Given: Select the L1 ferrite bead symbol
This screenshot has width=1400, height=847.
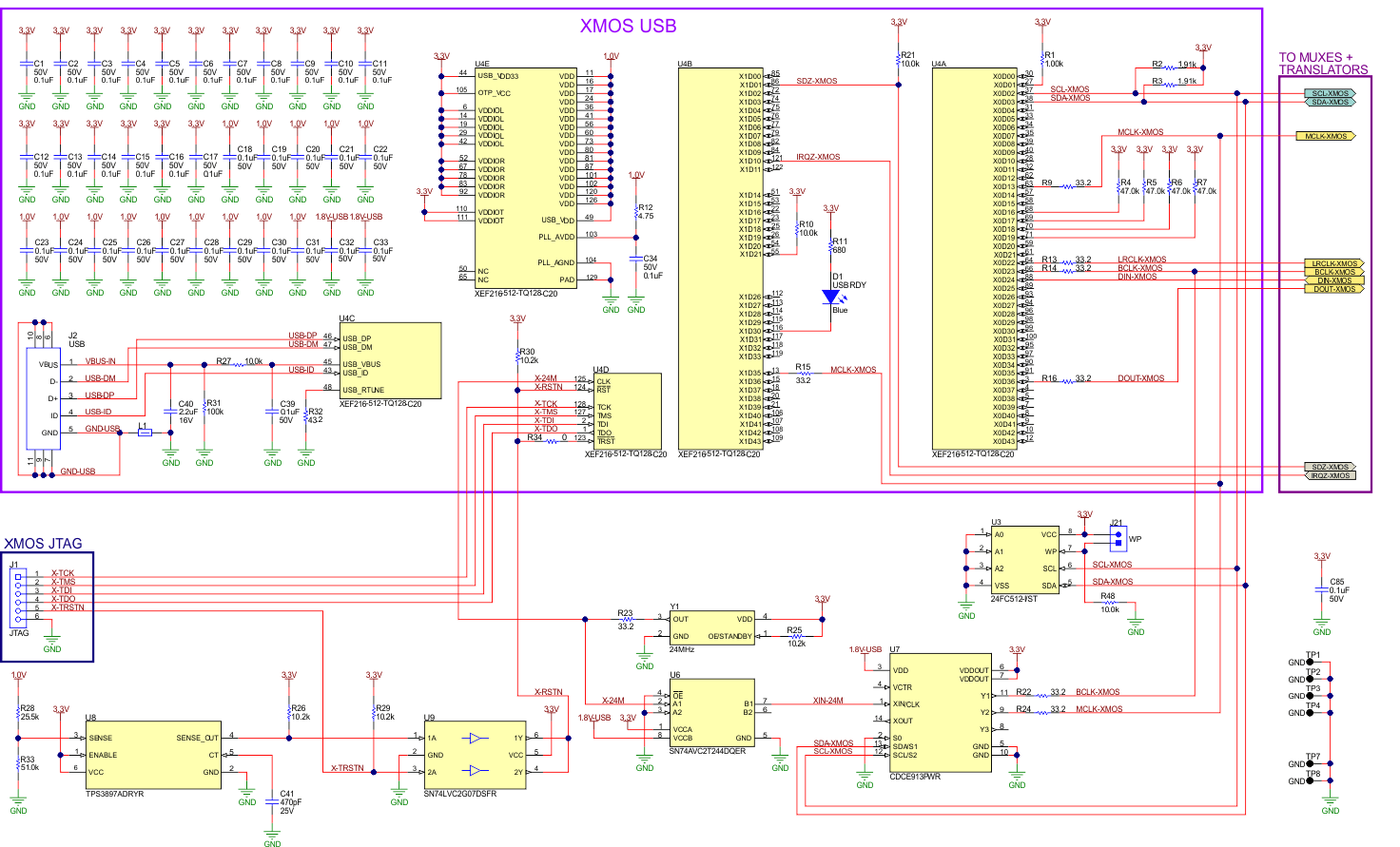Looking at the screenshot, I should point(145,433).
